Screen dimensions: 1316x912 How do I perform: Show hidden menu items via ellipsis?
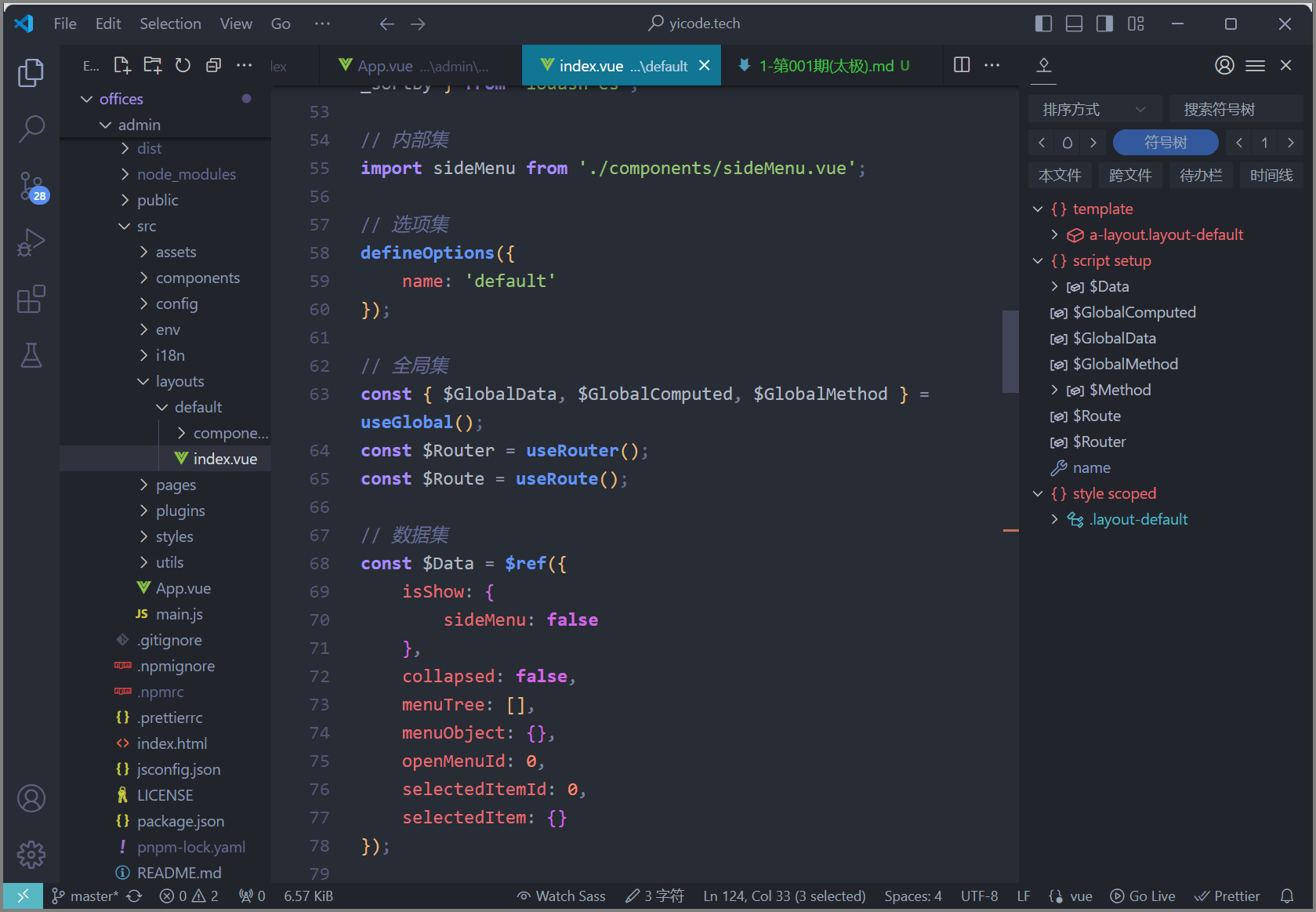[322, 24]
